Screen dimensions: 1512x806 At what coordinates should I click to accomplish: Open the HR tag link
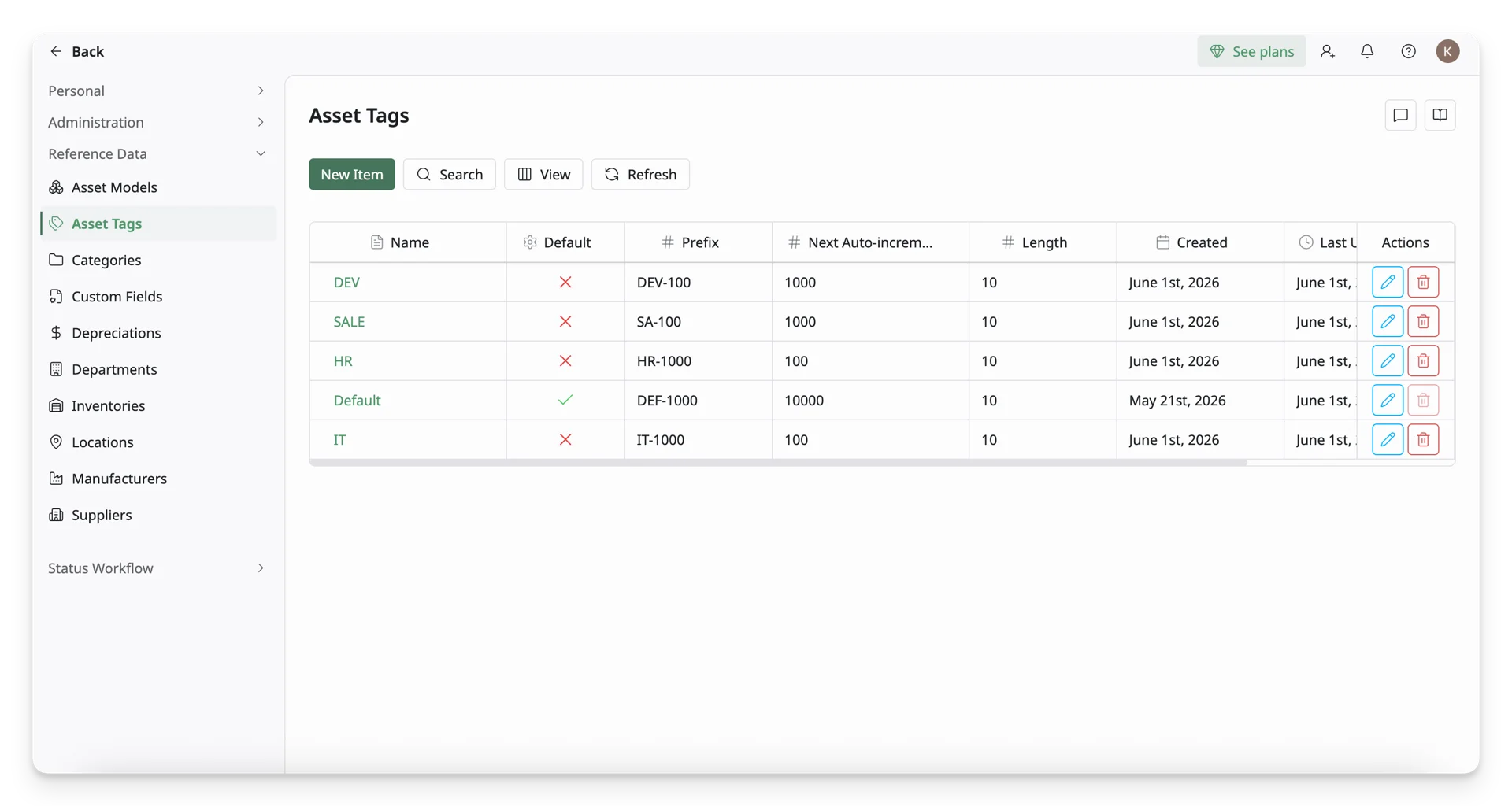[x=343, y=361]
